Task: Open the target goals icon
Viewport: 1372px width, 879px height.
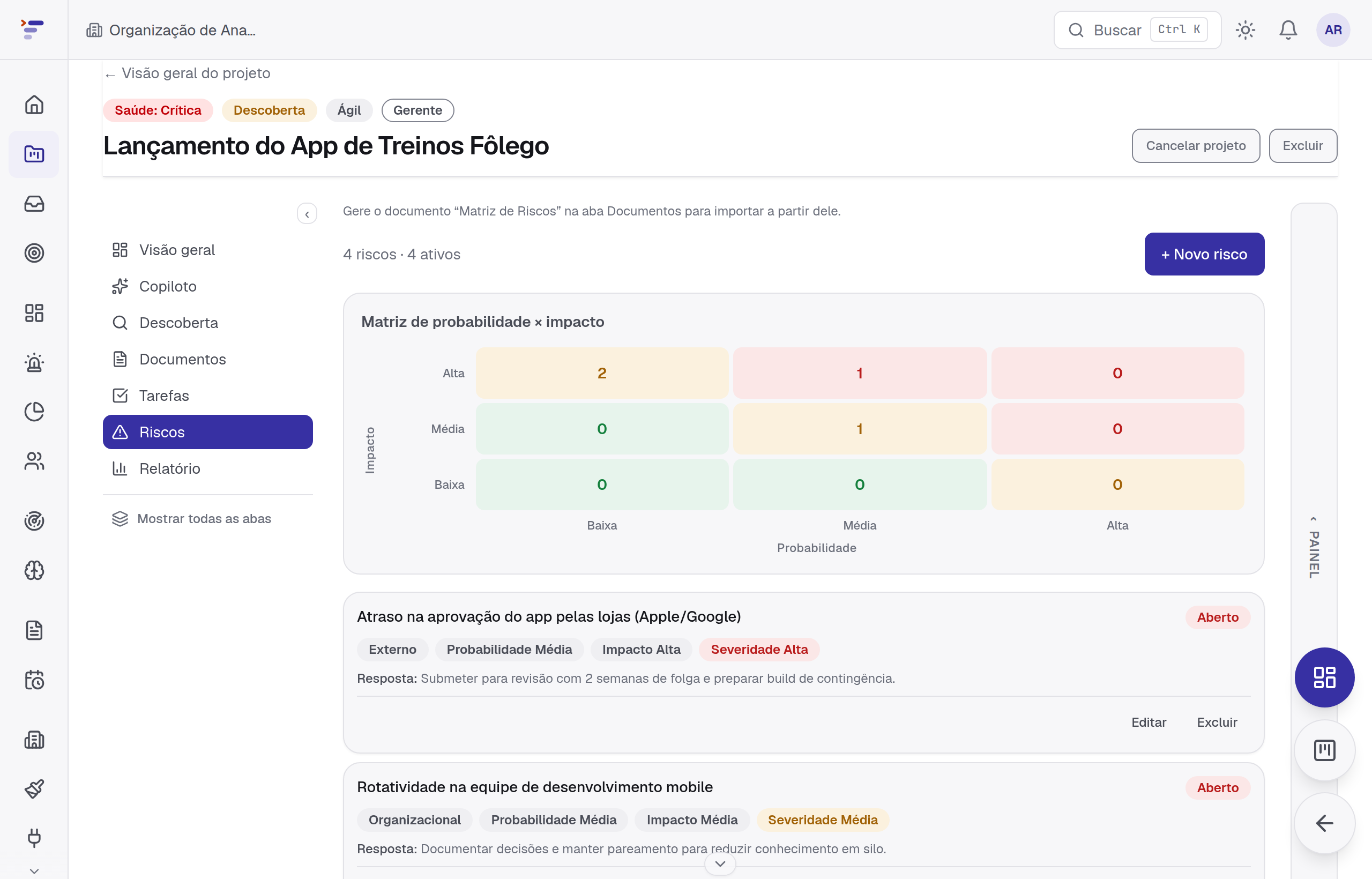Action: tap(34, 253)
